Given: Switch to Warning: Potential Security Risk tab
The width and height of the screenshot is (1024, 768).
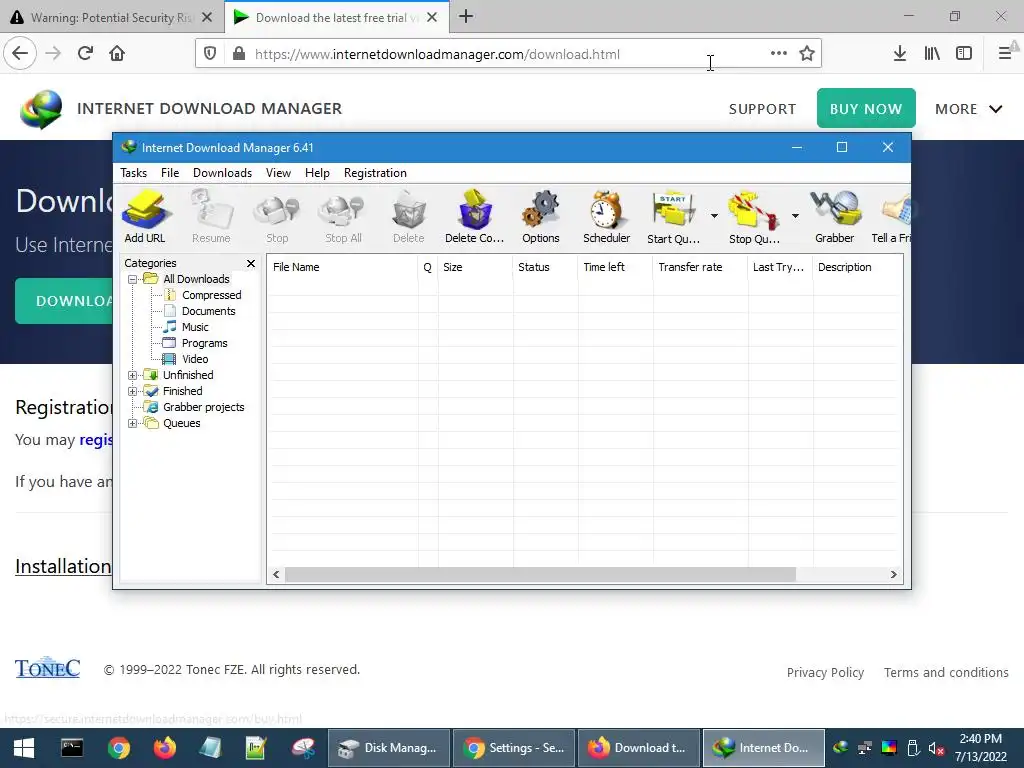Looking at the screenshot, I should tap(112, 17).
